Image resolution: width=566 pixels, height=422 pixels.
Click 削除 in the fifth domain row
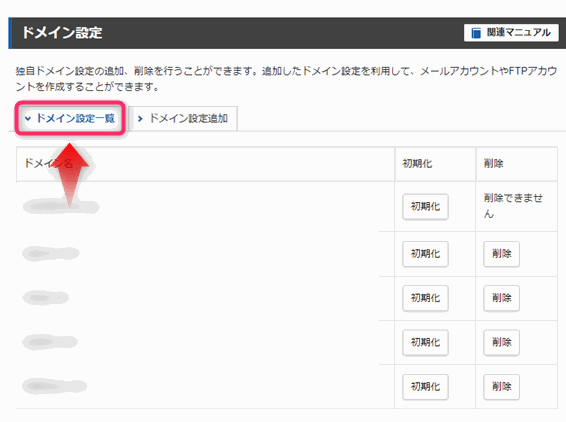[501, 387]
